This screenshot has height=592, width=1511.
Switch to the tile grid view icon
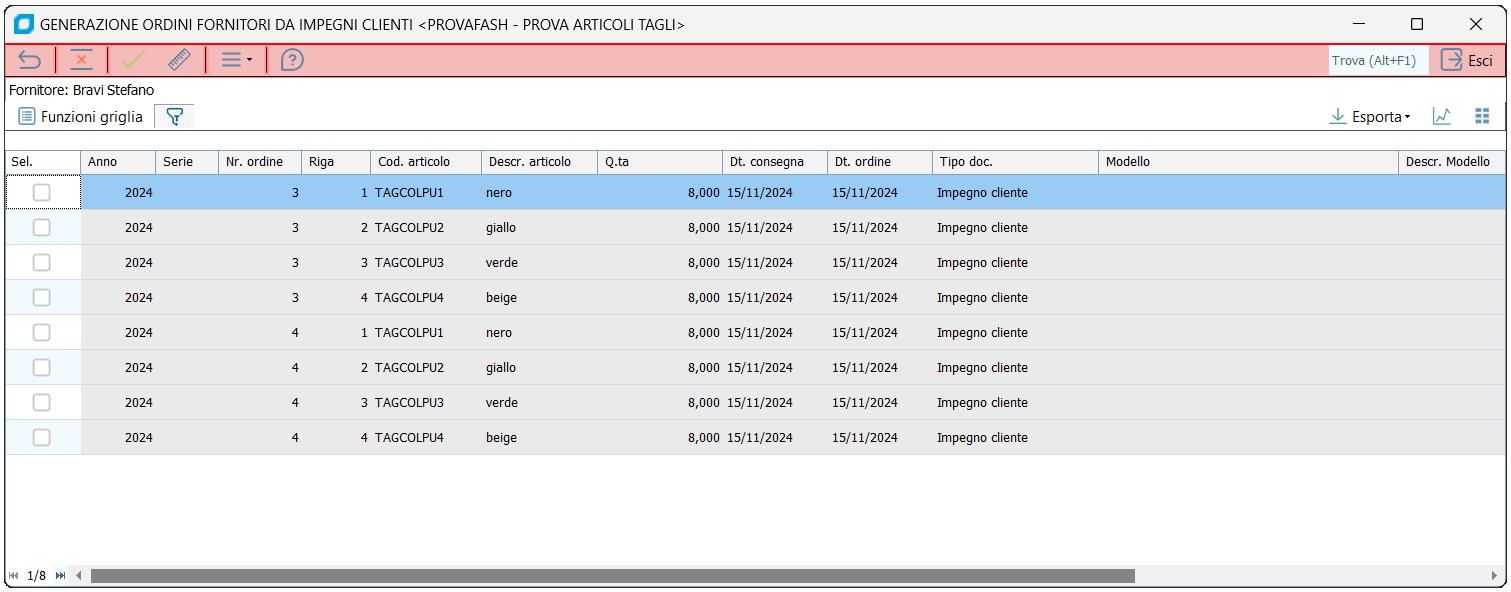click(1482, 117)
